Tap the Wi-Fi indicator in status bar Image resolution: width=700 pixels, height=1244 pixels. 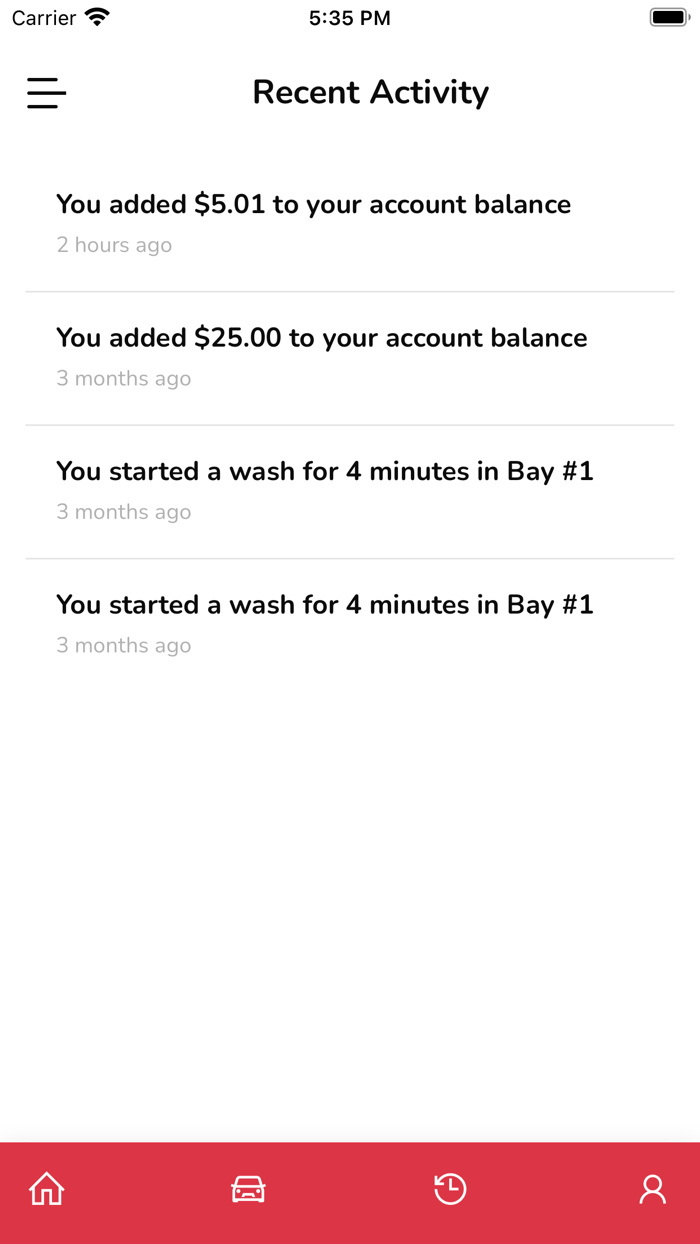96,16
